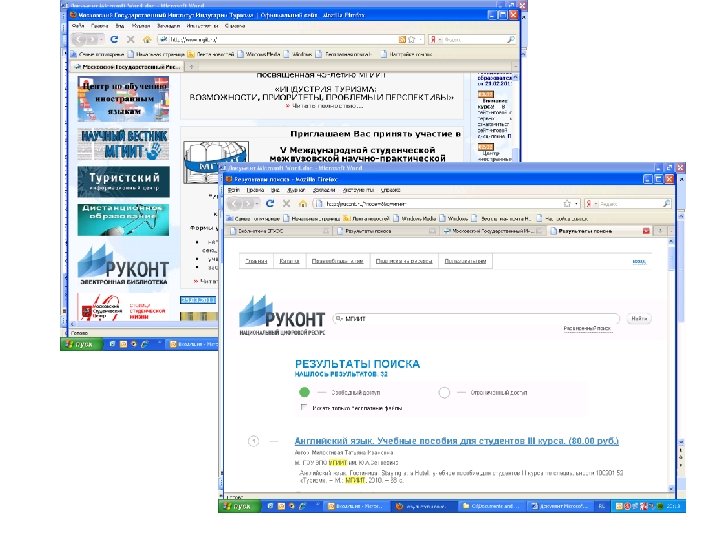Image resolution: width=720 pixels, height=540 pixels.
Task: Back taskbar Пуск start button
Action: coord(80,344)
